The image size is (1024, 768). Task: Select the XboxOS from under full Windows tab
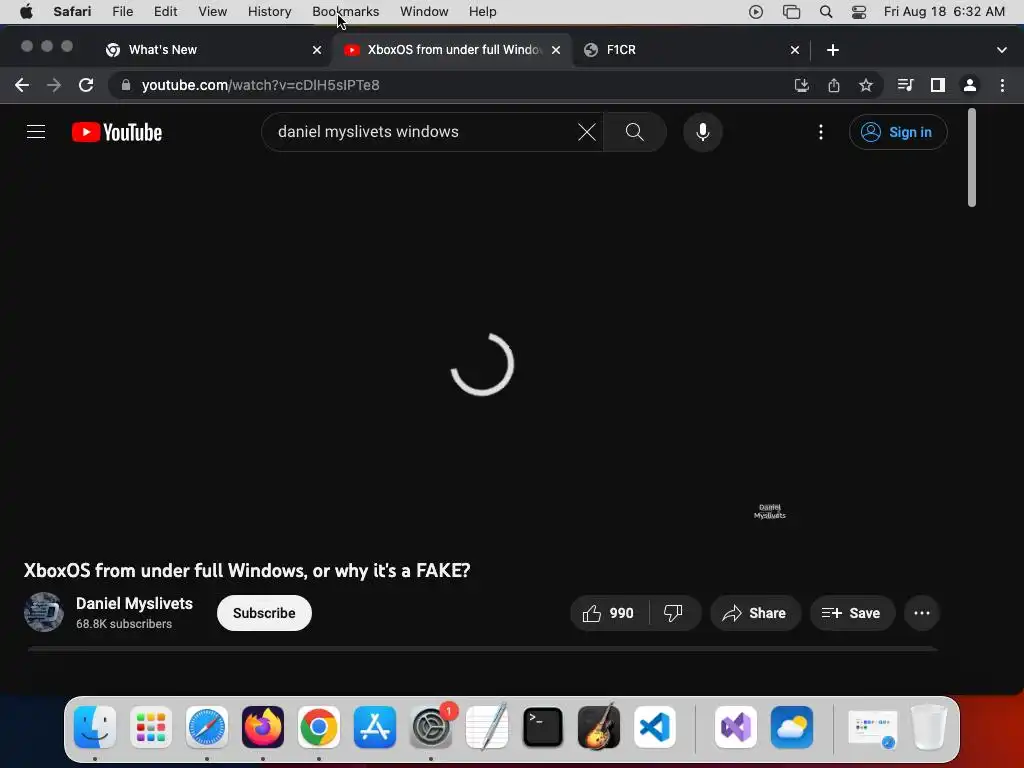click(453, 50)
